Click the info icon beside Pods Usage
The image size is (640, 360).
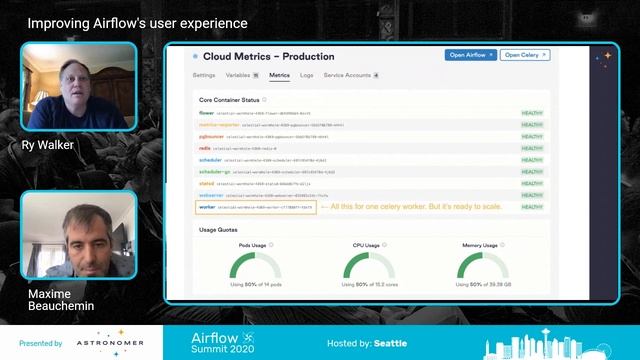tap(271, 245)
